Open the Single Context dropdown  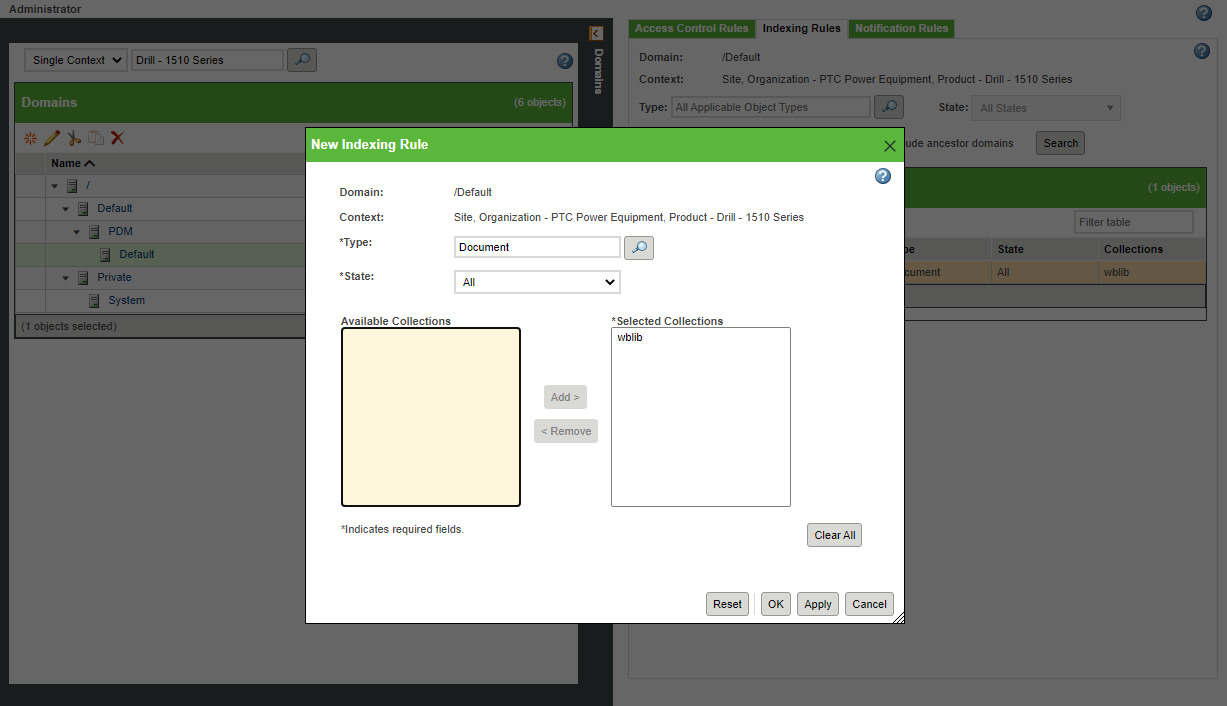[76, 60]
